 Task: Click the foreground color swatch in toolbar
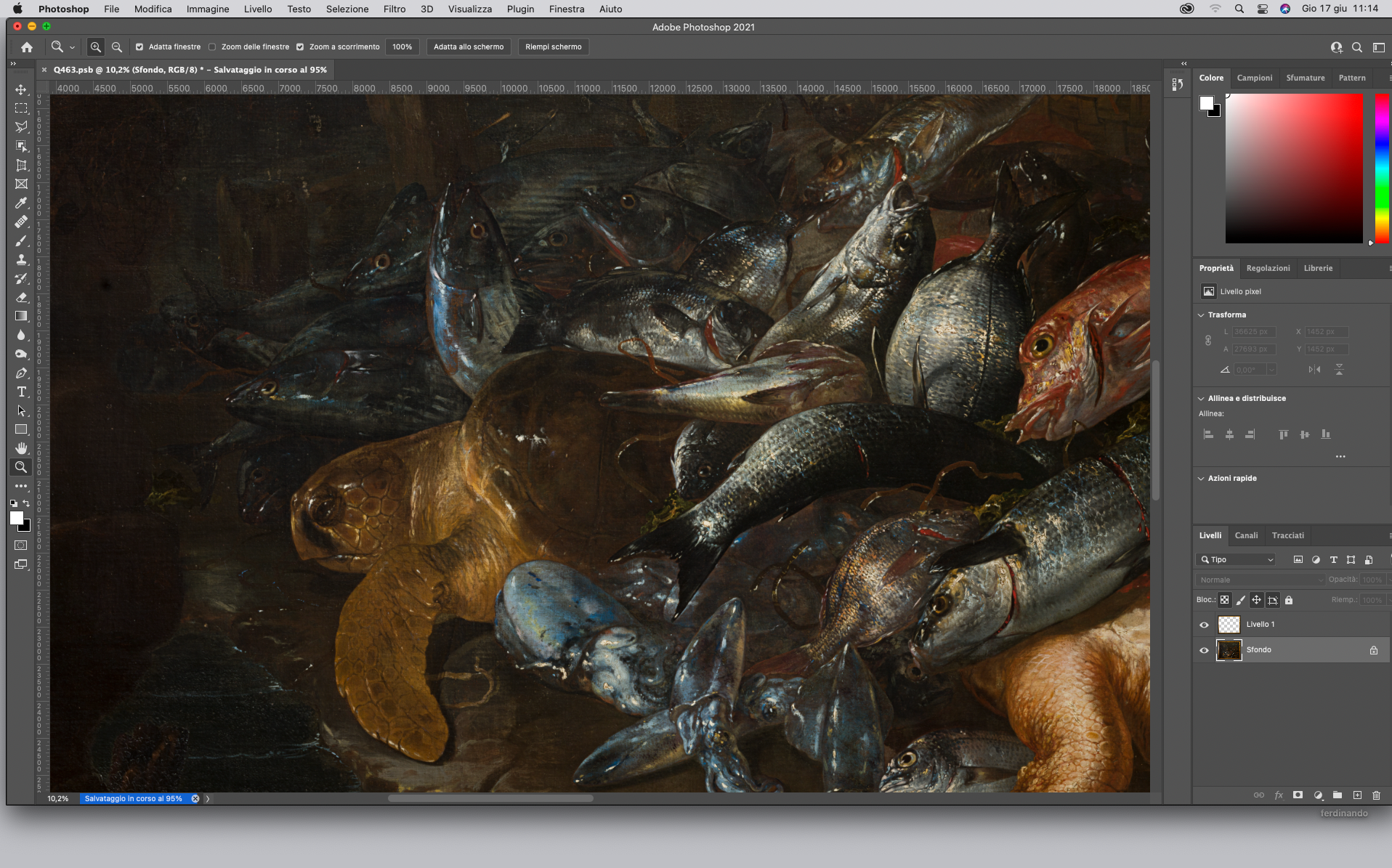17,518
